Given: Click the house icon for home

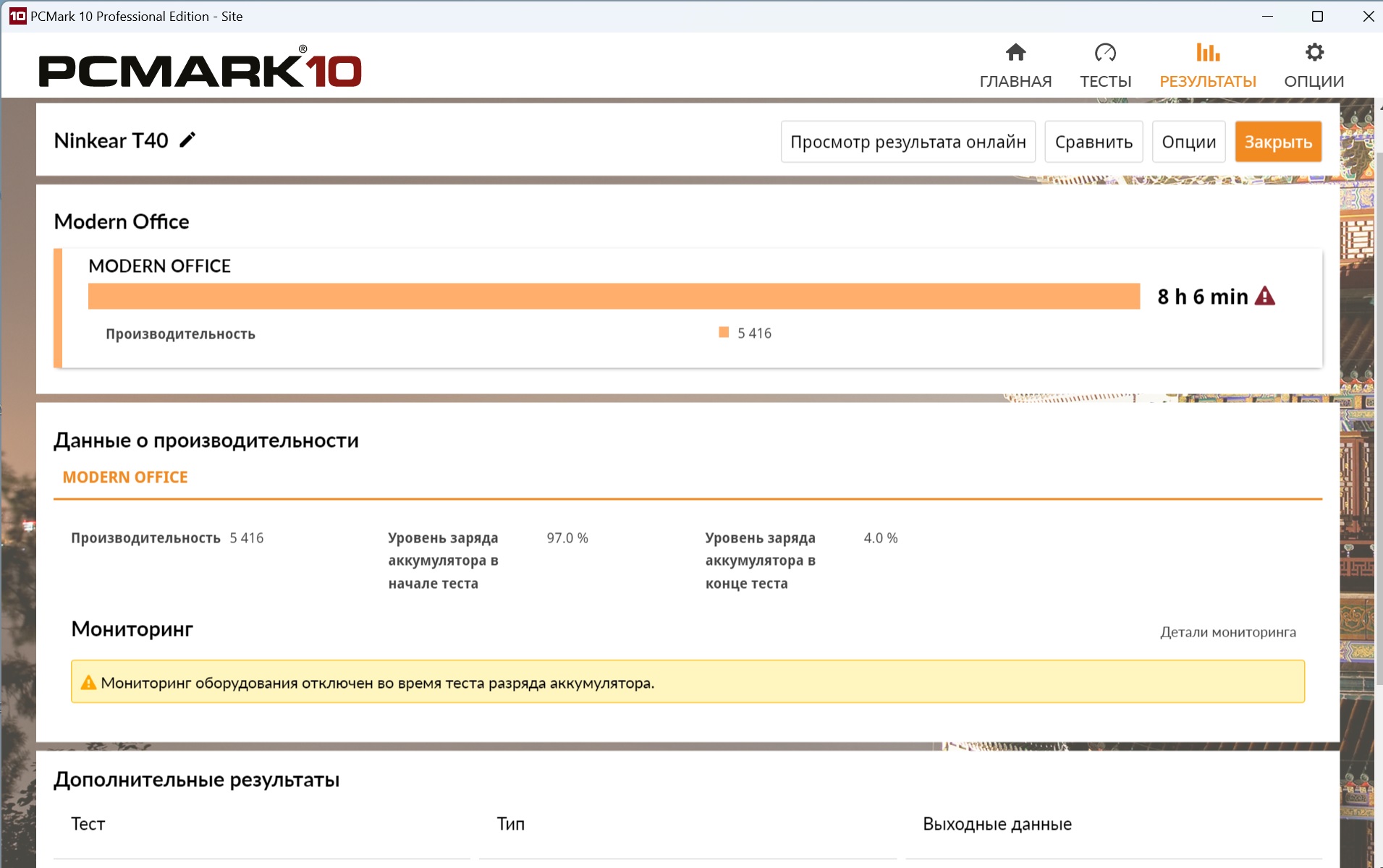Looking at the screenshot, I should [1016, 52].
